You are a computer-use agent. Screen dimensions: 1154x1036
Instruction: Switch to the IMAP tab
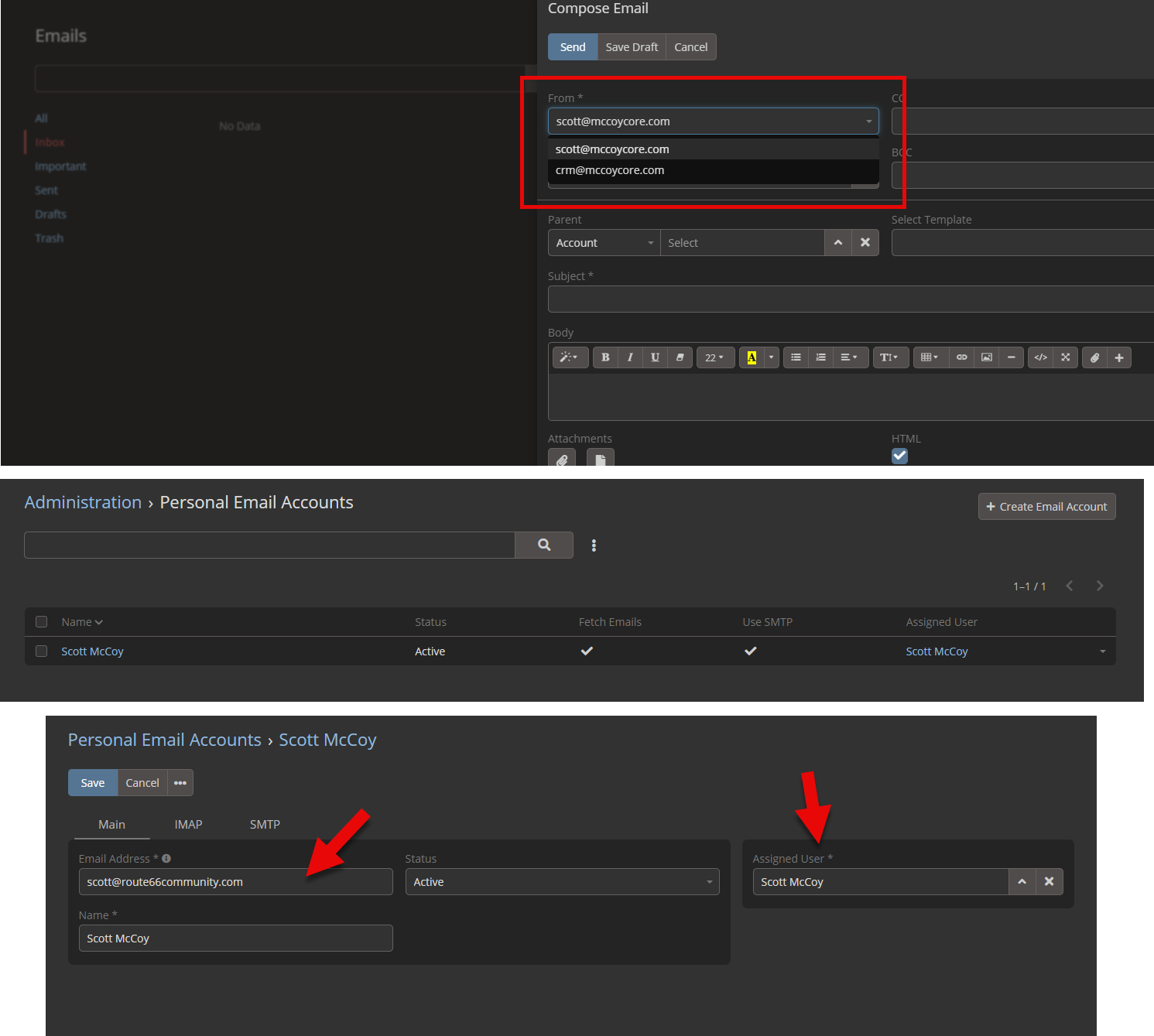coord(188,825)
